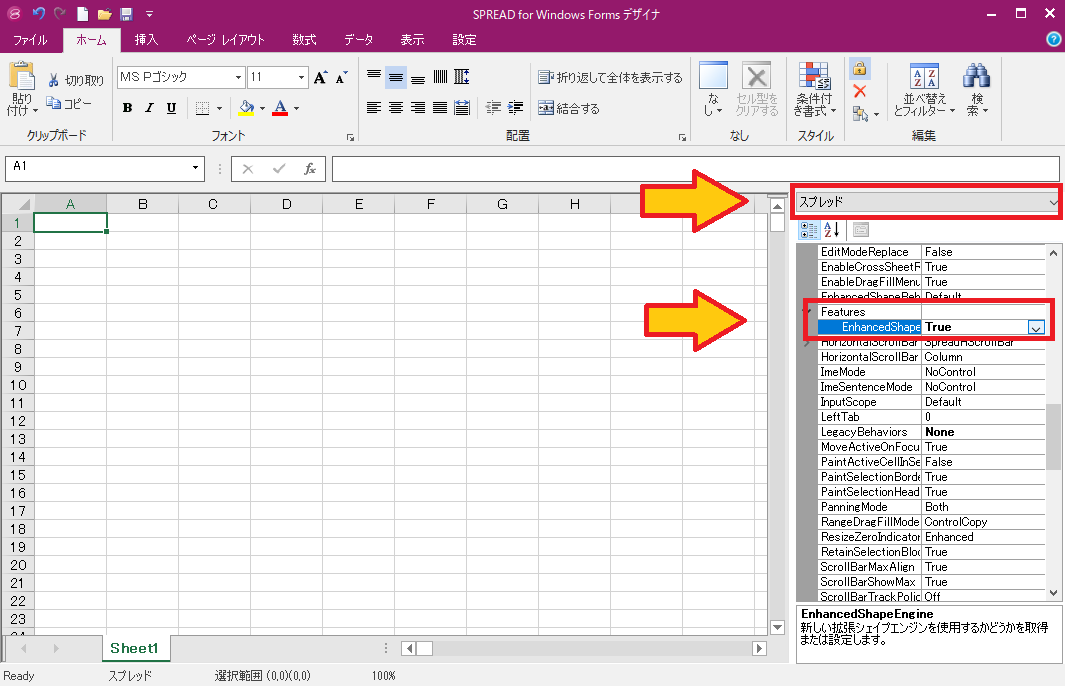1065x686 pixels.
Task: Switch to the 挿入 ribbon tab
Action: [146, 39]
